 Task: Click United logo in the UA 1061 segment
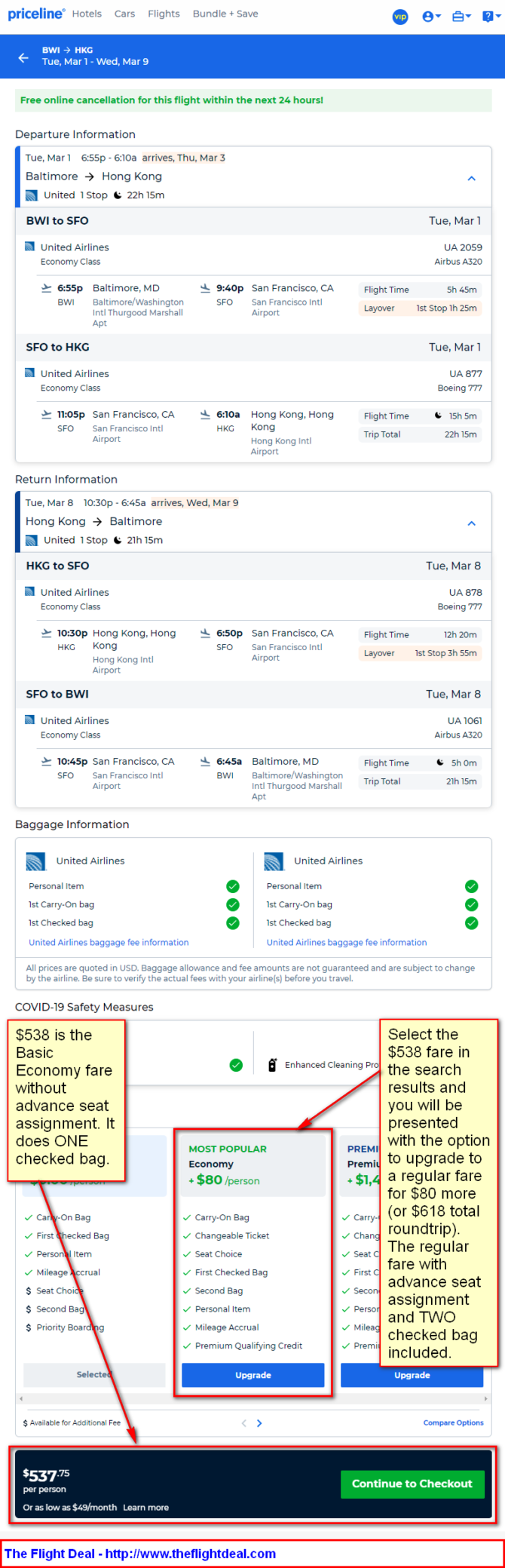(29, 720)
